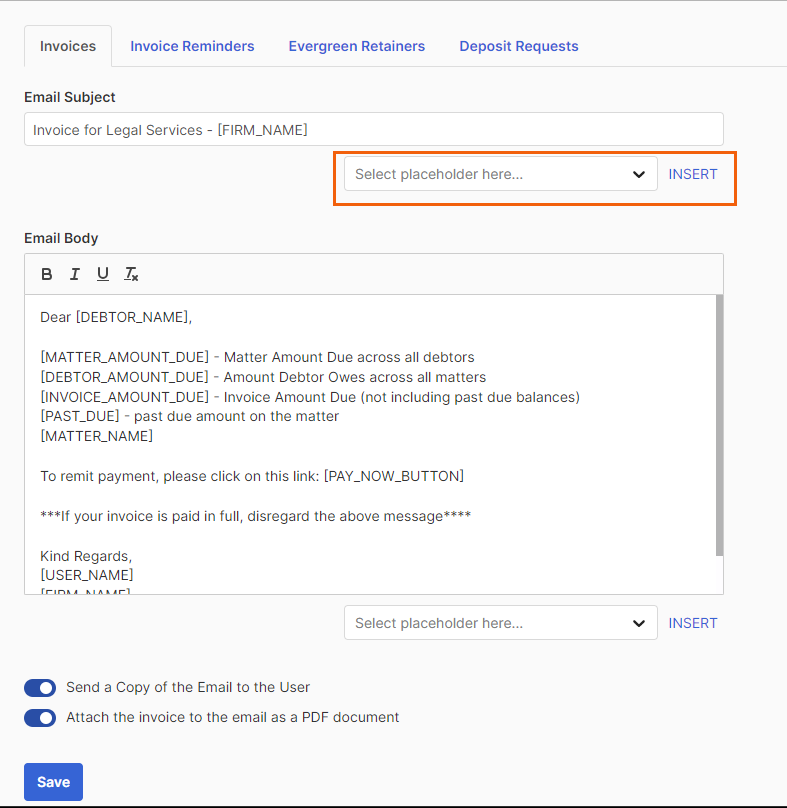Click the [MATTER_NAME] line in body

(x=96, y=436)
